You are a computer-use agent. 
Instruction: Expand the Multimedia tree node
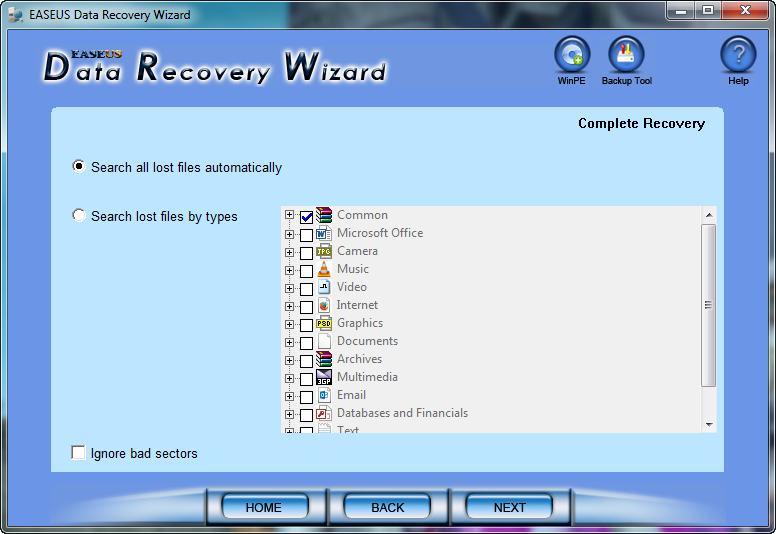click(290, 378)
